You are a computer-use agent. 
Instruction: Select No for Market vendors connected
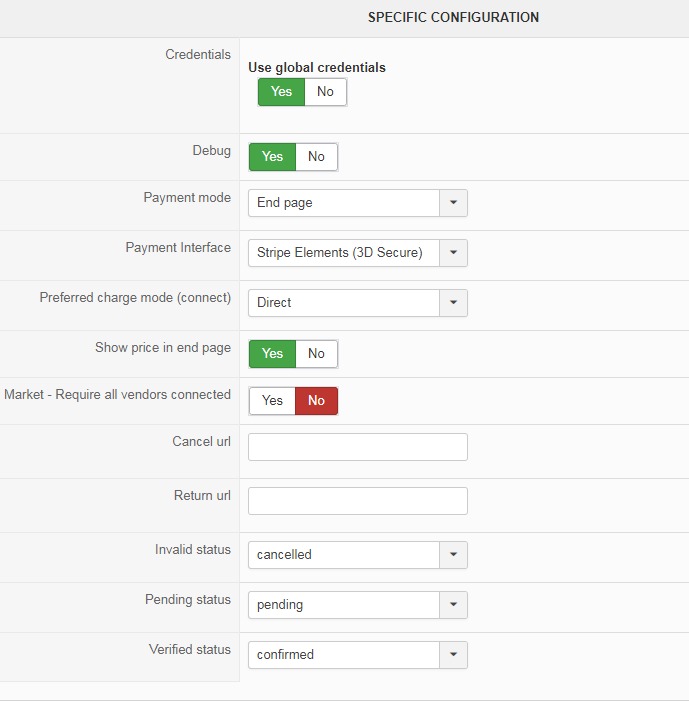click(x=316, y=401)
